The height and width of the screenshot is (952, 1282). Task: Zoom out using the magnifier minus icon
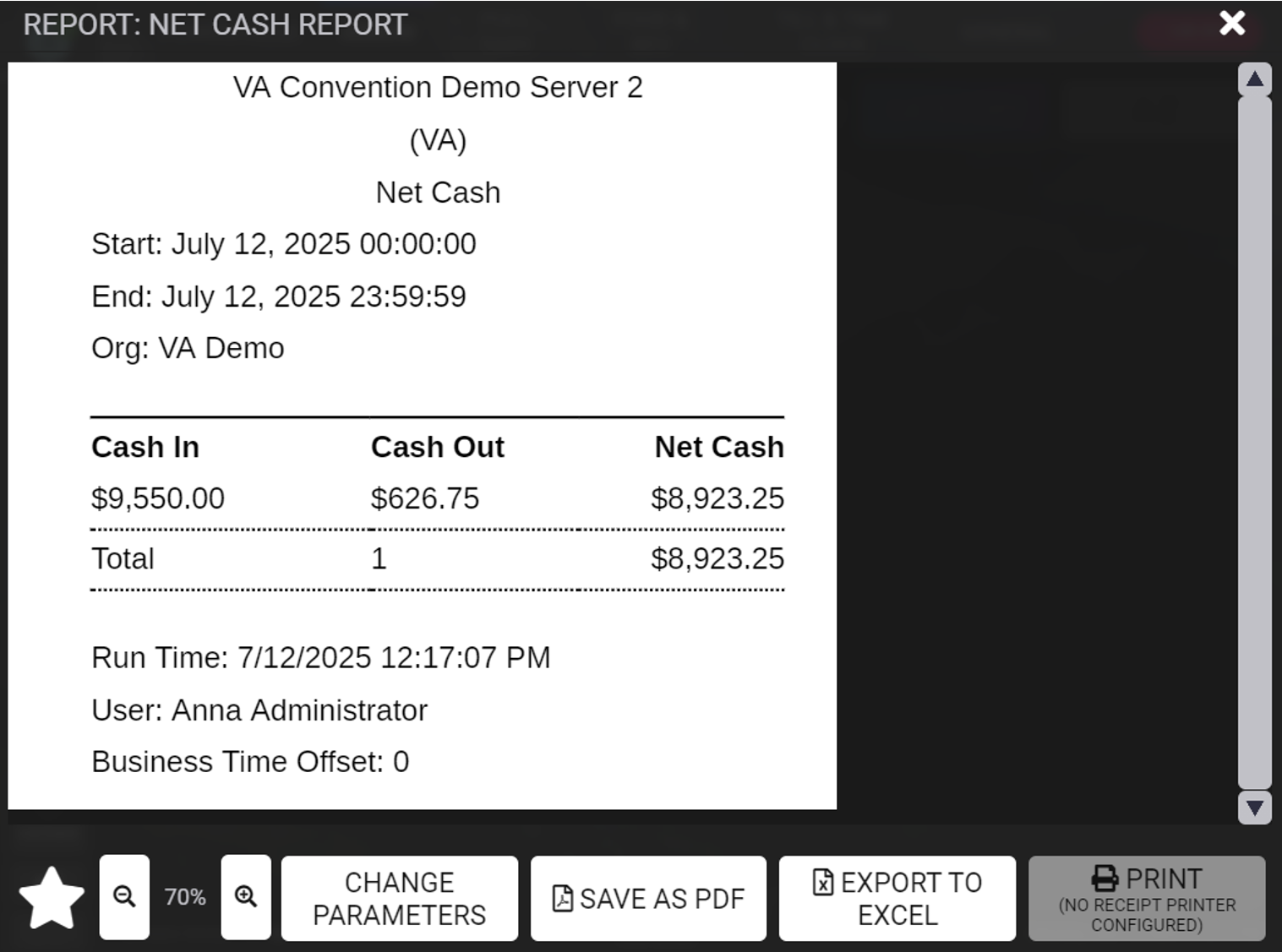tap(124, 897)
